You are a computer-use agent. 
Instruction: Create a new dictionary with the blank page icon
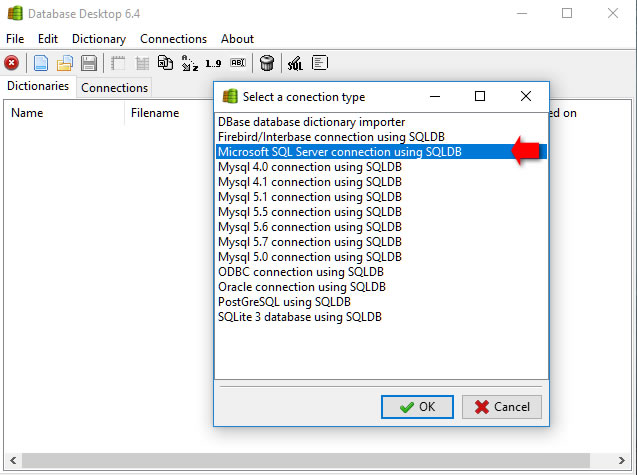[41, 63]
